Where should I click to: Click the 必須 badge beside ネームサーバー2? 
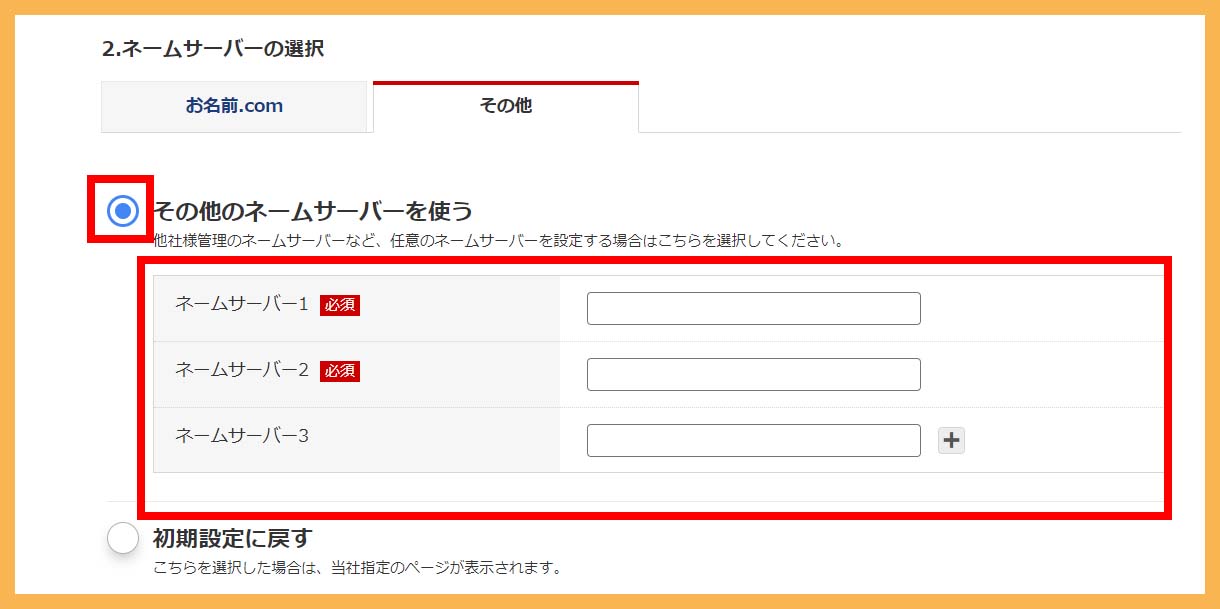click(339, 371)
